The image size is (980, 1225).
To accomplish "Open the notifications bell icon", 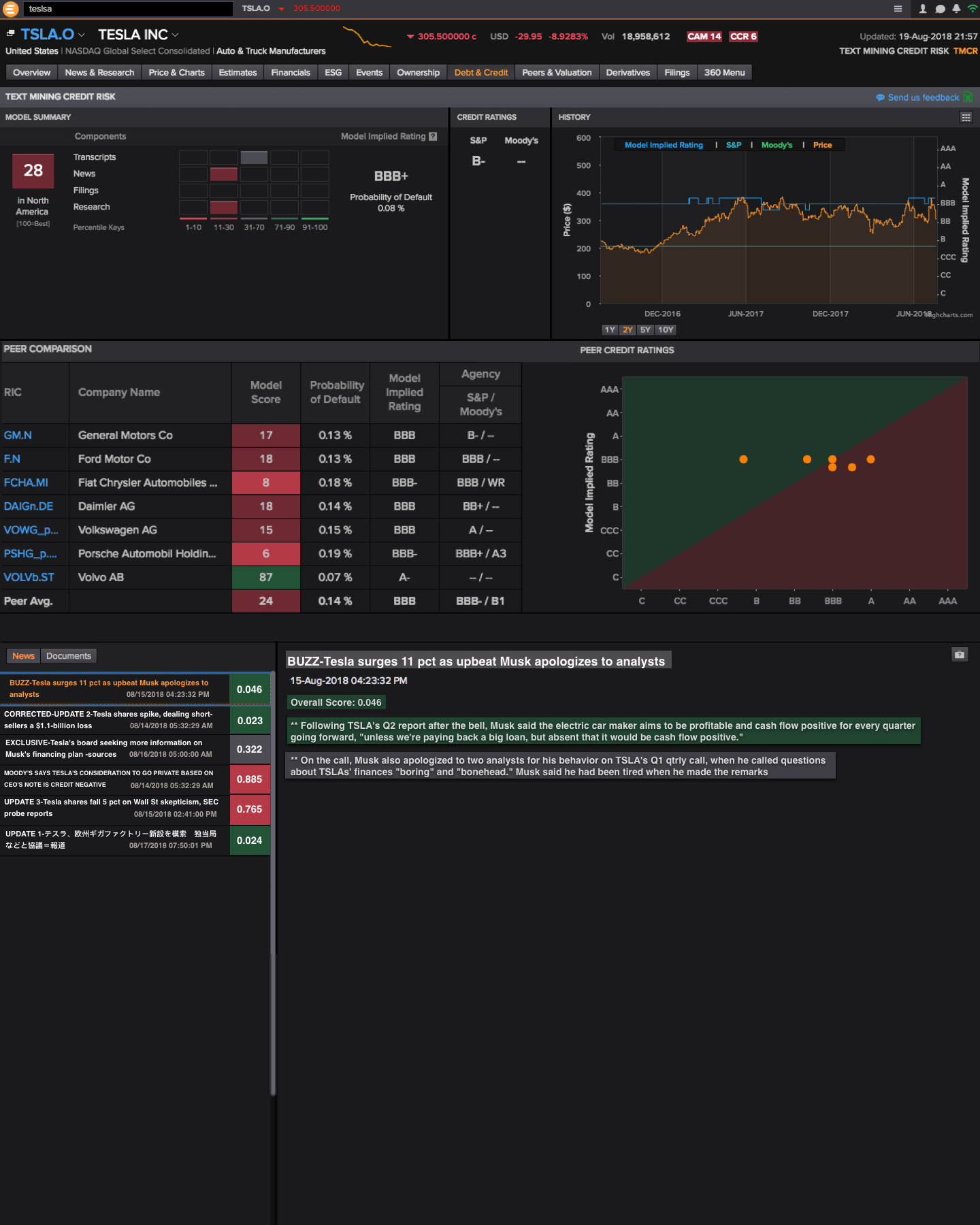I will click(x=956, y=9).
